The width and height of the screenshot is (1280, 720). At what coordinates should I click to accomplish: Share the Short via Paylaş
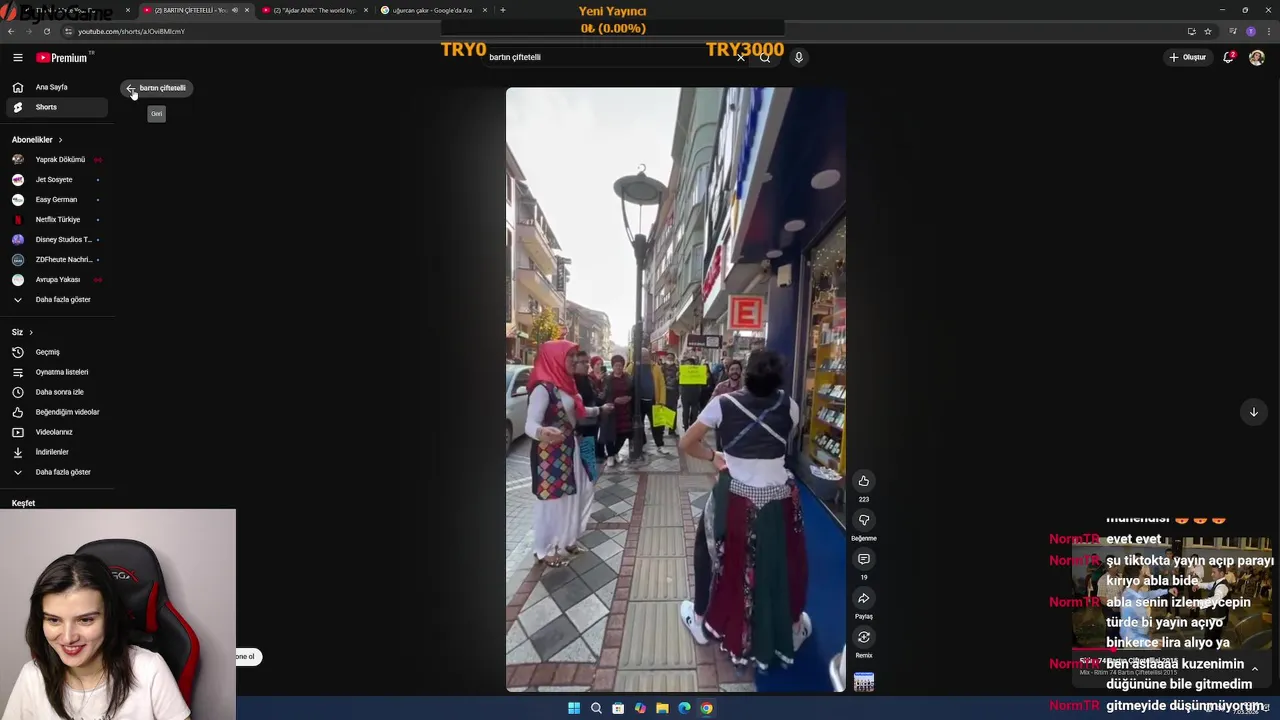click(x=864, y=598)
